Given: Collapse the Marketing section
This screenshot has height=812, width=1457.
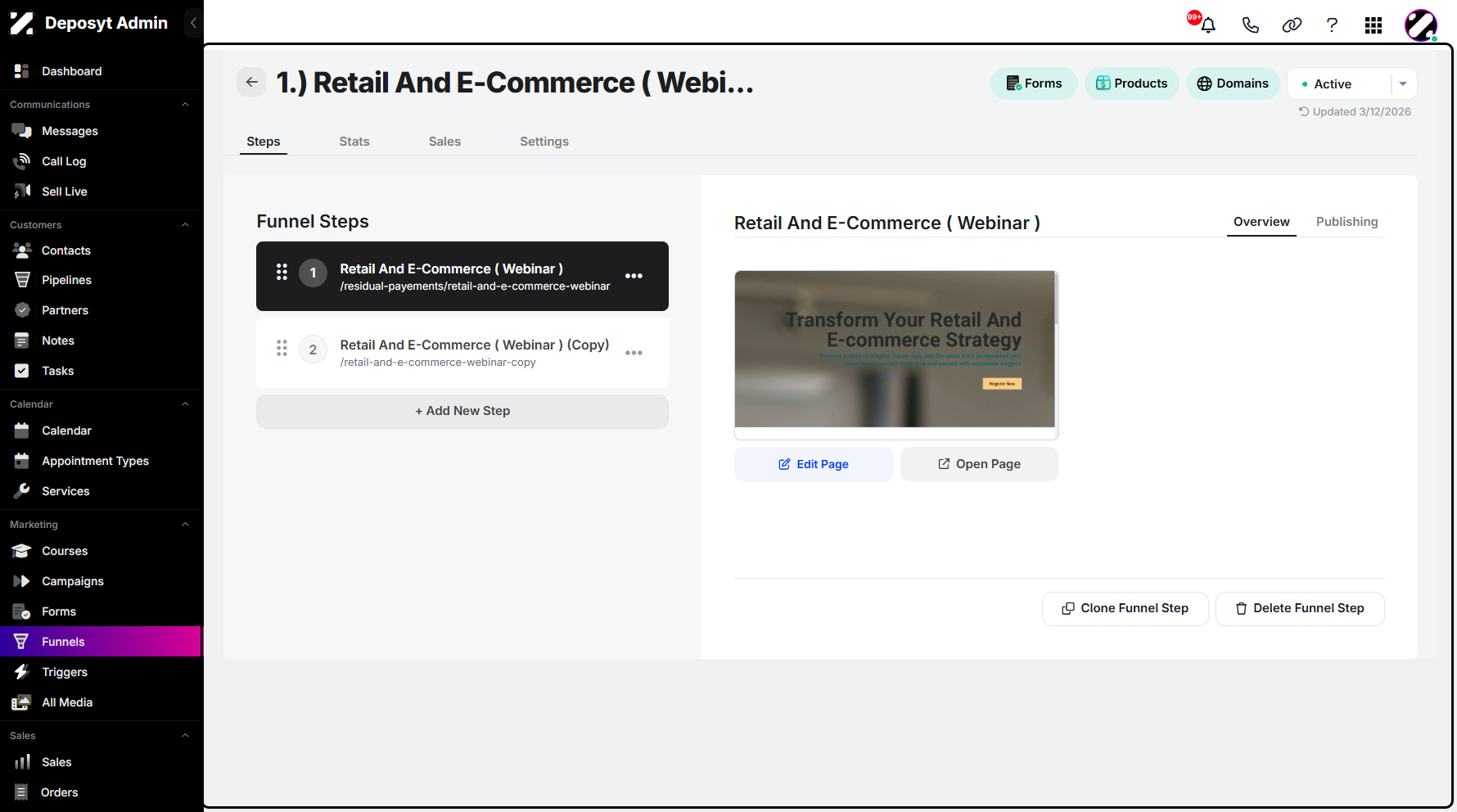Looking at the screenshot, I should pyautogui.click(x=185, y=525).
